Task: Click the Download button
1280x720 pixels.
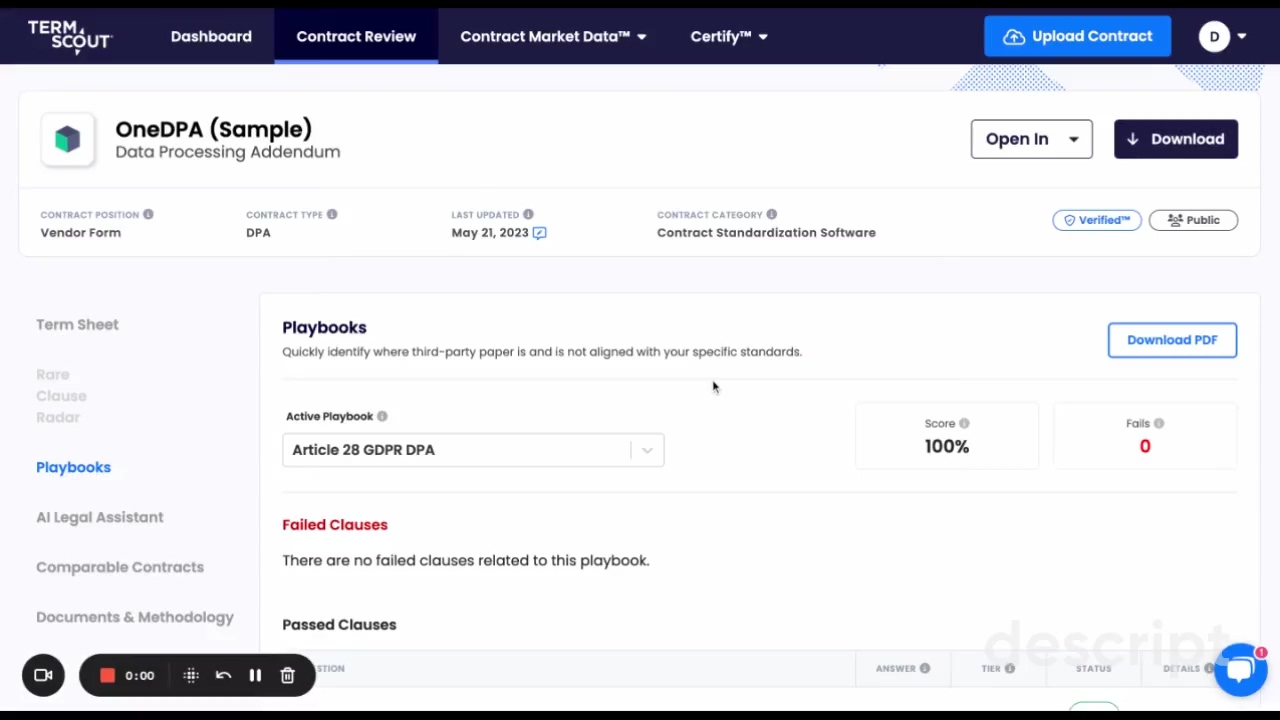Action: click(1176, 139)
